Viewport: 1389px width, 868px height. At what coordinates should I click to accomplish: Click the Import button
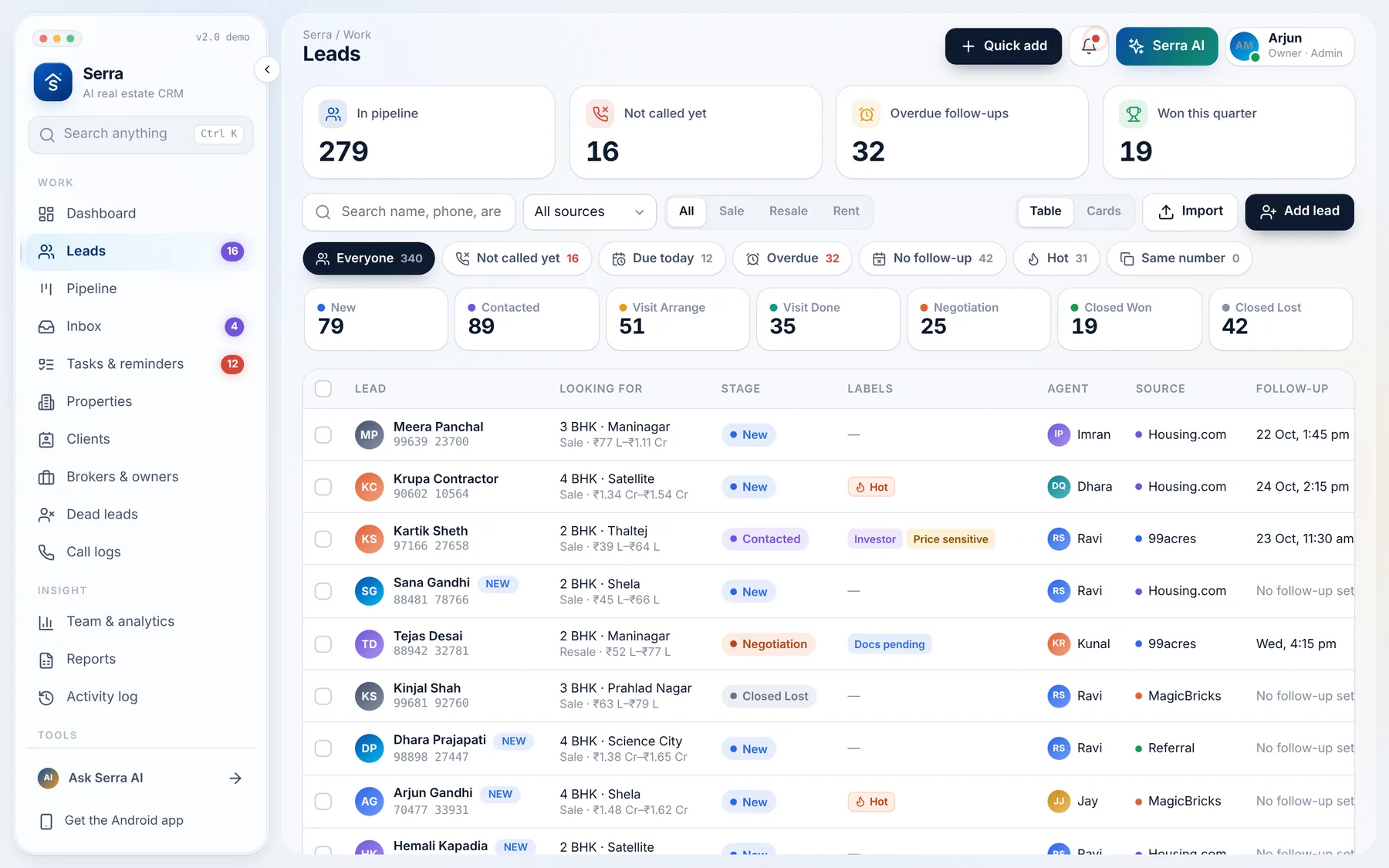[1190, 212]
